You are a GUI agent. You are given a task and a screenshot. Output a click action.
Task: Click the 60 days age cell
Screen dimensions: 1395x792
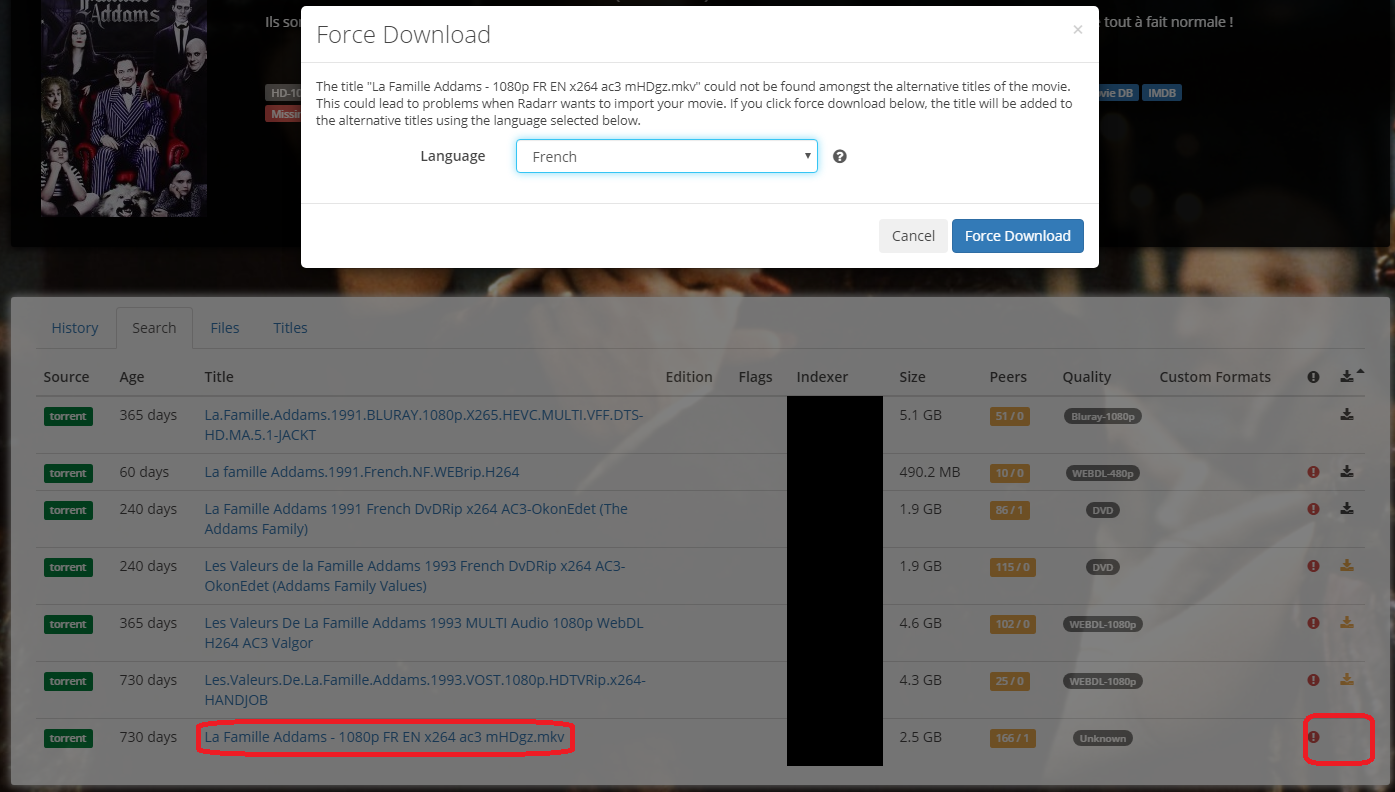pos(144,472)
